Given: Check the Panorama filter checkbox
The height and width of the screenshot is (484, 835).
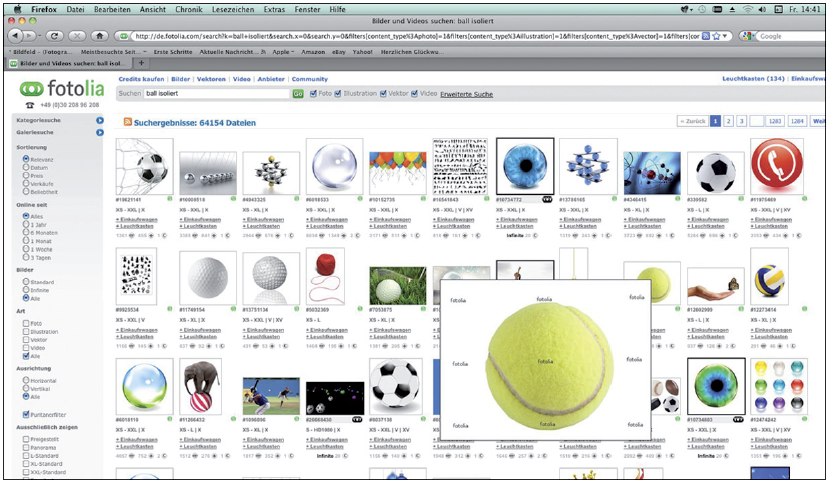Looking at the screenshot, I should pos(26,447).
